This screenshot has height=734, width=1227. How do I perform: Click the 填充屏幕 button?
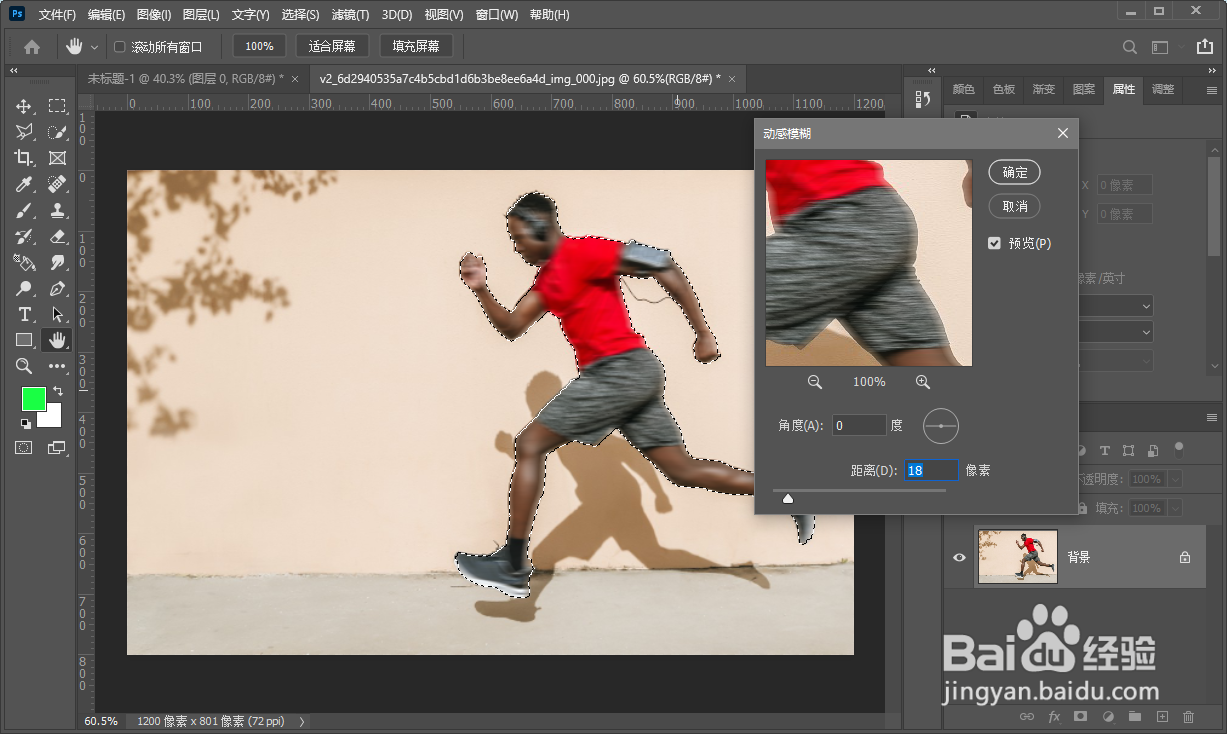416,46
